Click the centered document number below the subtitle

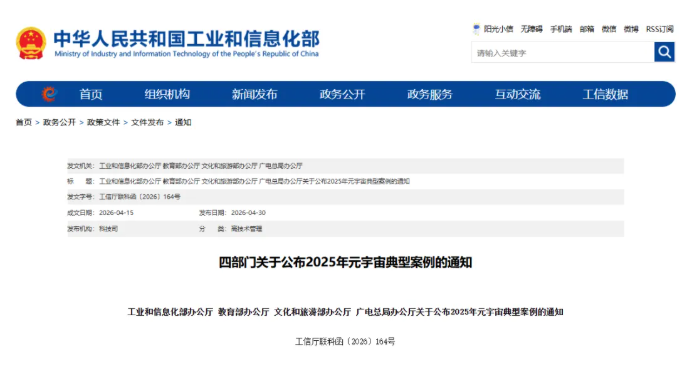tap(345, 341)
